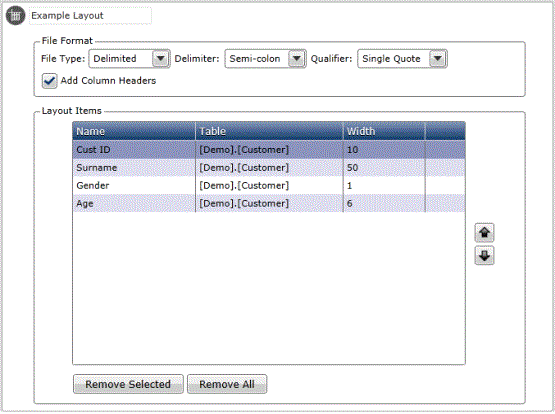Select the Cust ID row
The height and width of the screenshot is (414, 555).
point(269,150)
